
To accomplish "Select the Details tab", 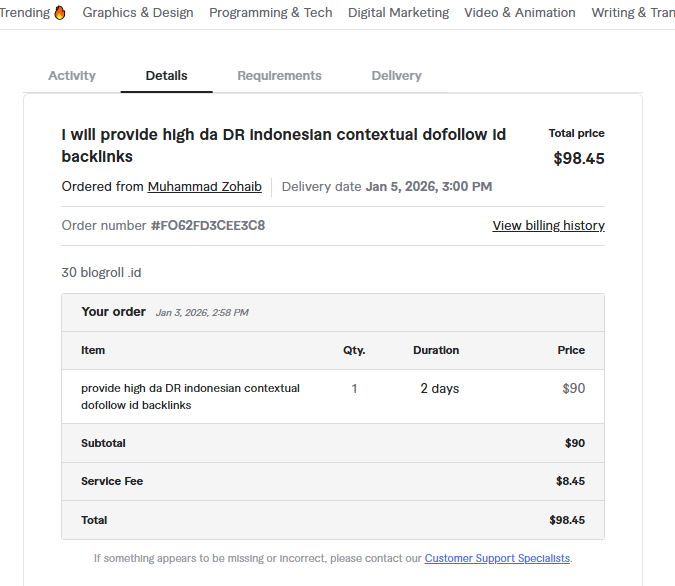I will 166,76.
